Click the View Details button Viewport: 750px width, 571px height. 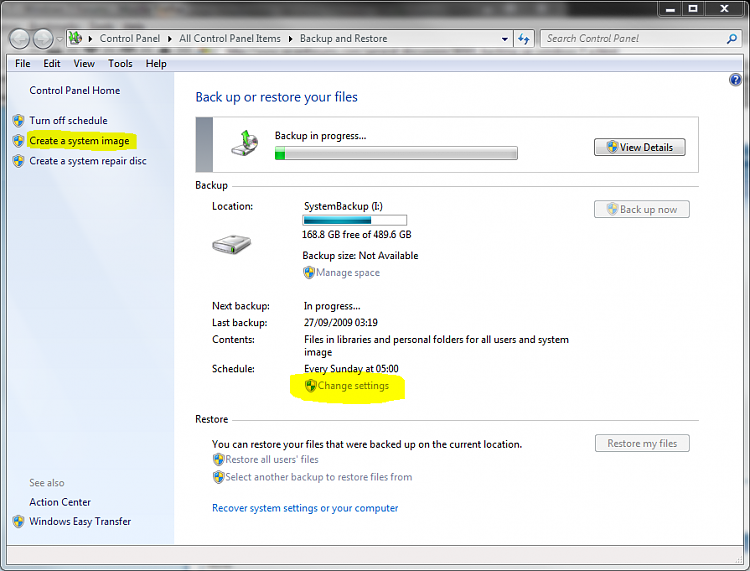click(x=640, y=147)
